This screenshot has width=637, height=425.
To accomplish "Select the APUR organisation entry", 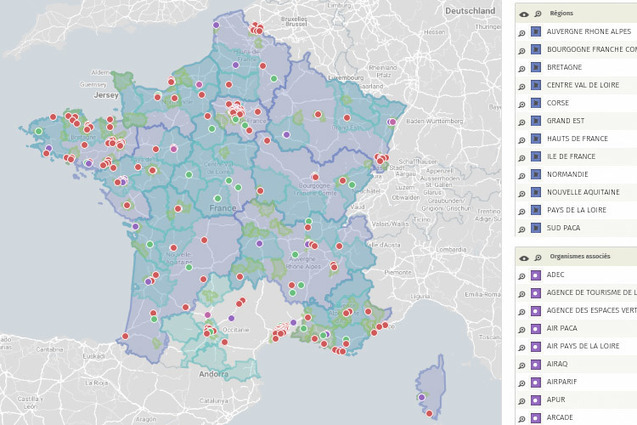I will [x=556, y=400].
